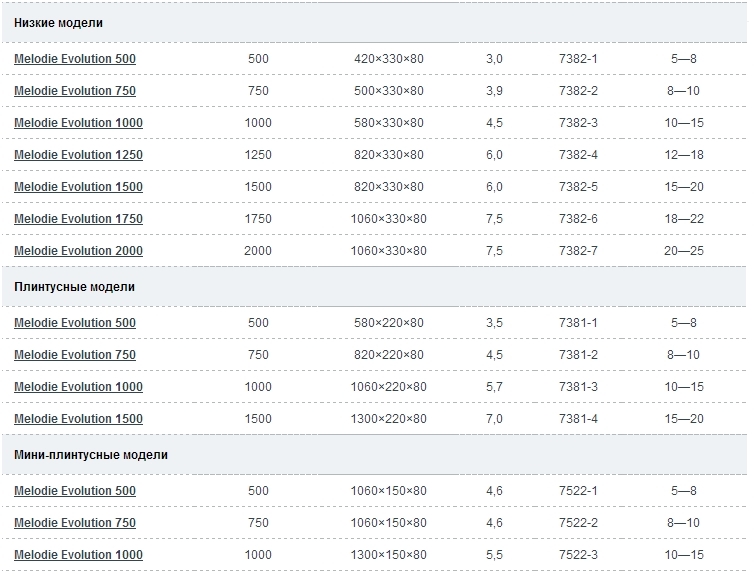Select the 'Мини-плинтусные модели' section heading
Screen dimensions: 756x576
(91, 455)
